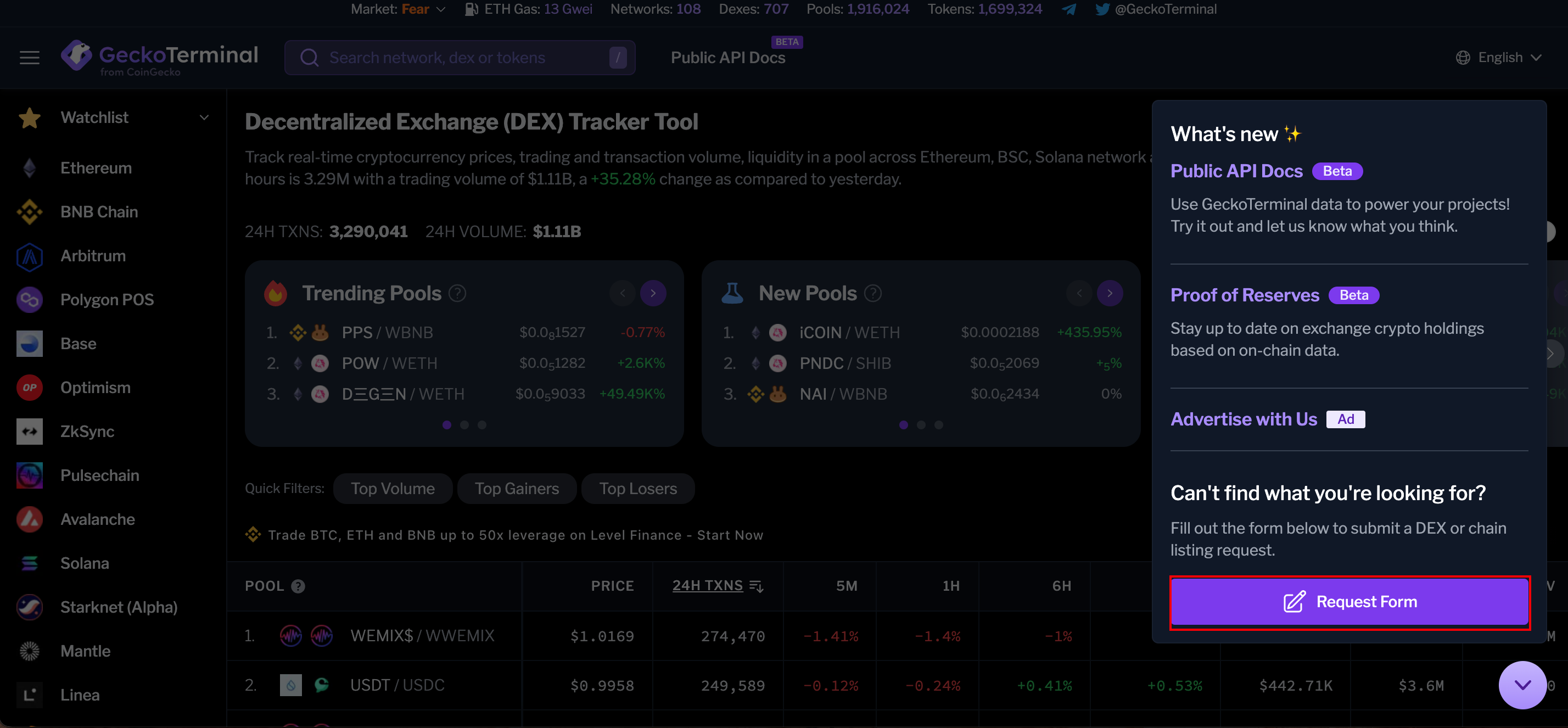Select the Arbitrum network icon

point(29,256)
